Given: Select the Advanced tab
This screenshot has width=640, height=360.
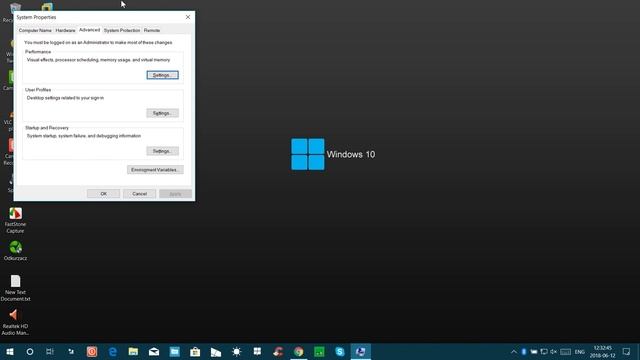Looking at the screenshot, I should click(x=89, y=30).
